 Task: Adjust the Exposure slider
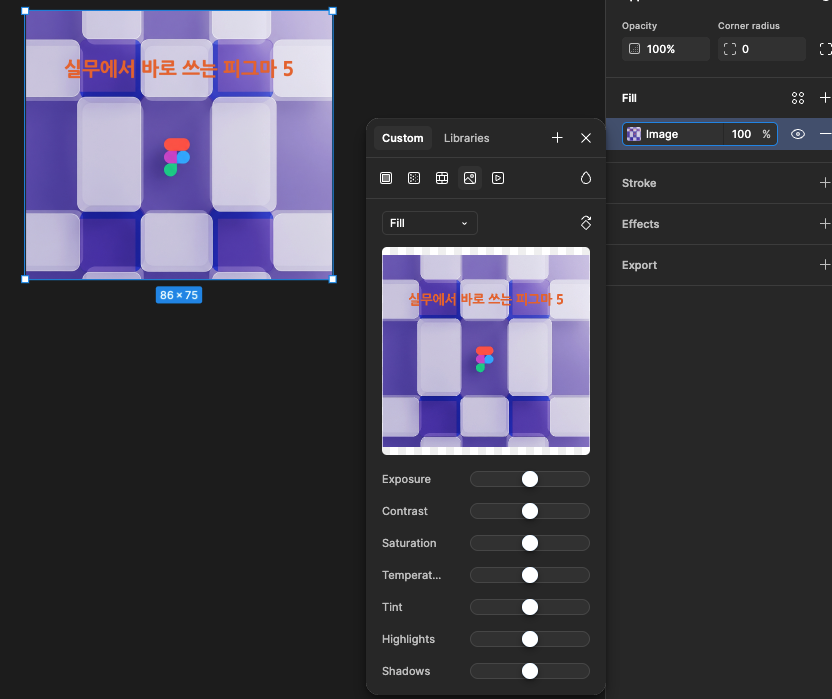(530, 479)
